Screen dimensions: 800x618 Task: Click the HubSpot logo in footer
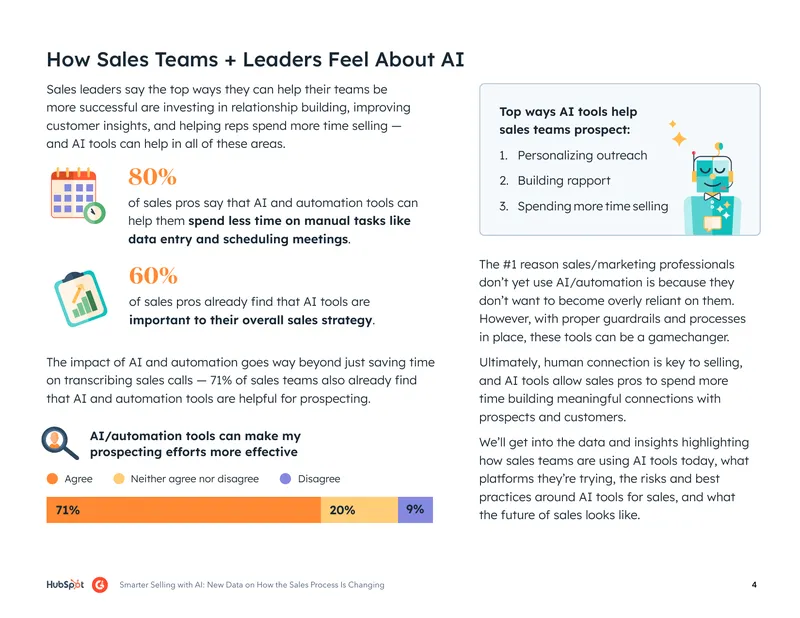[65, 584]
